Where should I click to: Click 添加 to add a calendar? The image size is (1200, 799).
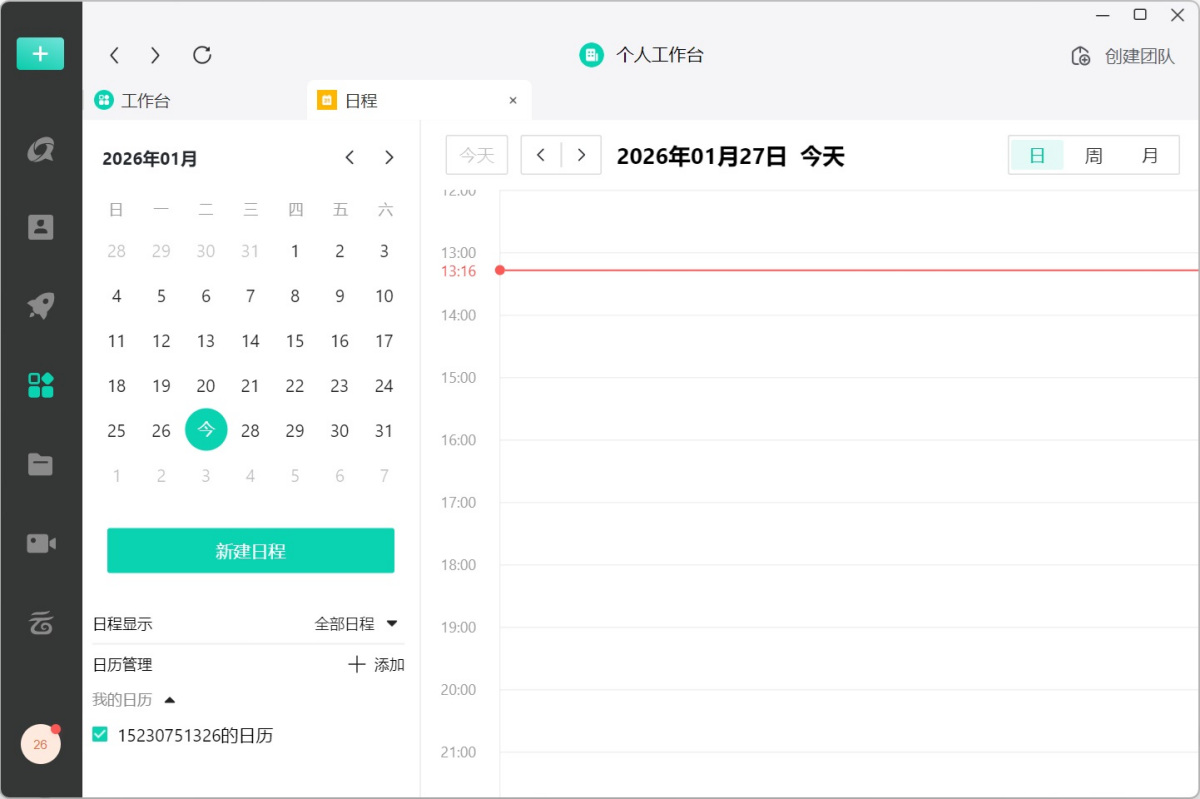[376, 665]
